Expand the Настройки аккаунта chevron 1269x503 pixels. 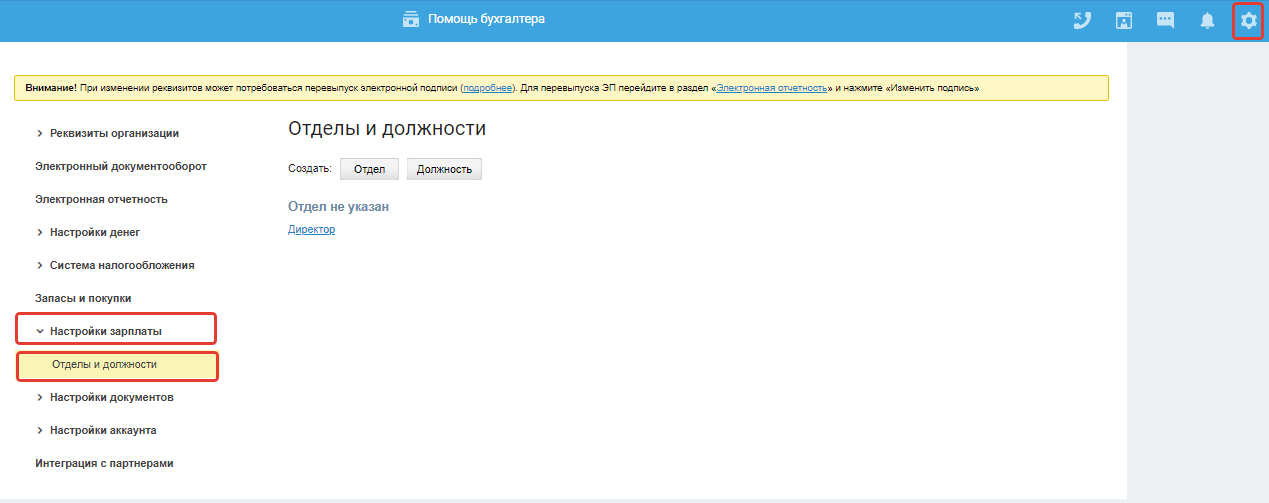point(39,430)
